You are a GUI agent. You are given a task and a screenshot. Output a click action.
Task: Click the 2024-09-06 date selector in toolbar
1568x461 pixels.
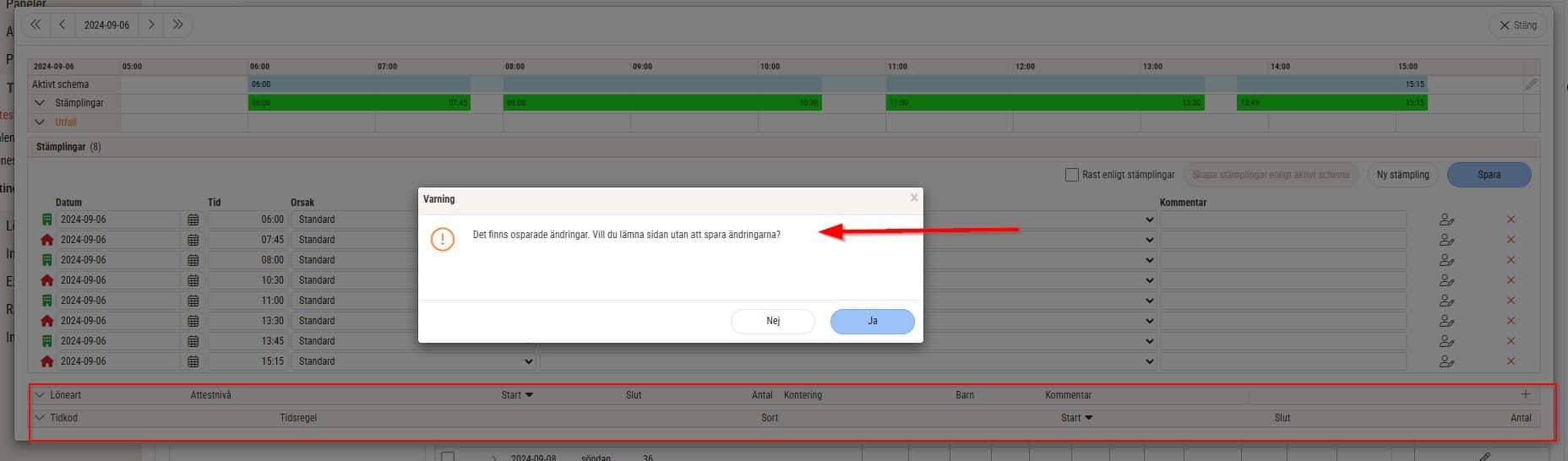[106, 24]
